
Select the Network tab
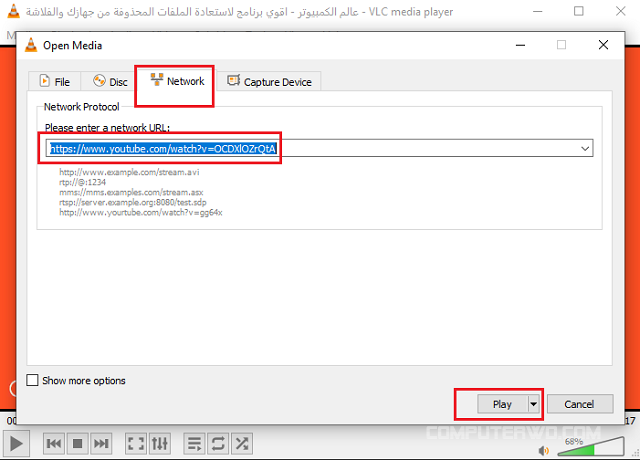[177, 80]
